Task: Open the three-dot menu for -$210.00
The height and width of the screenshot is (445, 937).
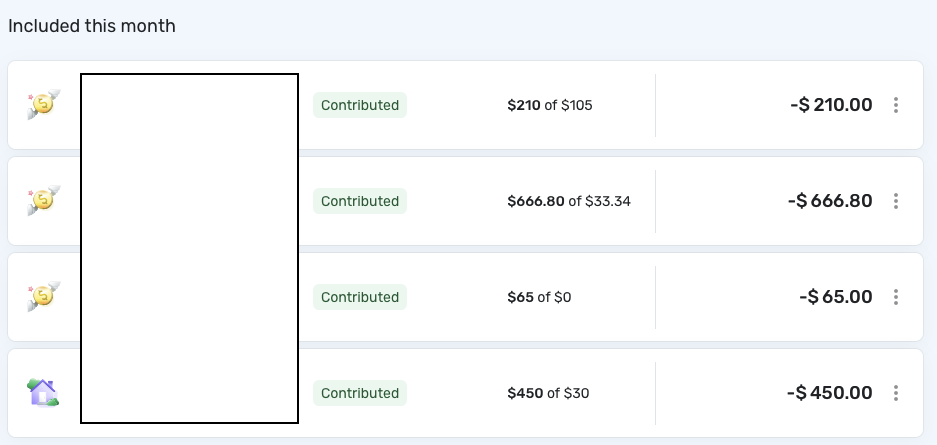Action: [896, 105]
